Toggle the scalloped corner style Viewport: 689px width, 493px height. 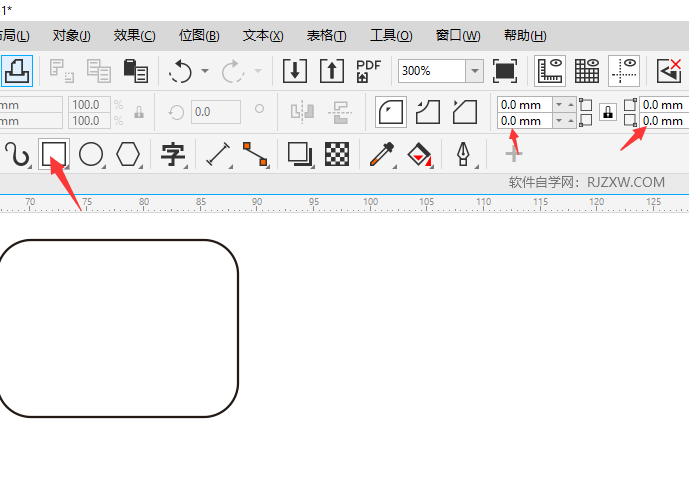point(428,111)
